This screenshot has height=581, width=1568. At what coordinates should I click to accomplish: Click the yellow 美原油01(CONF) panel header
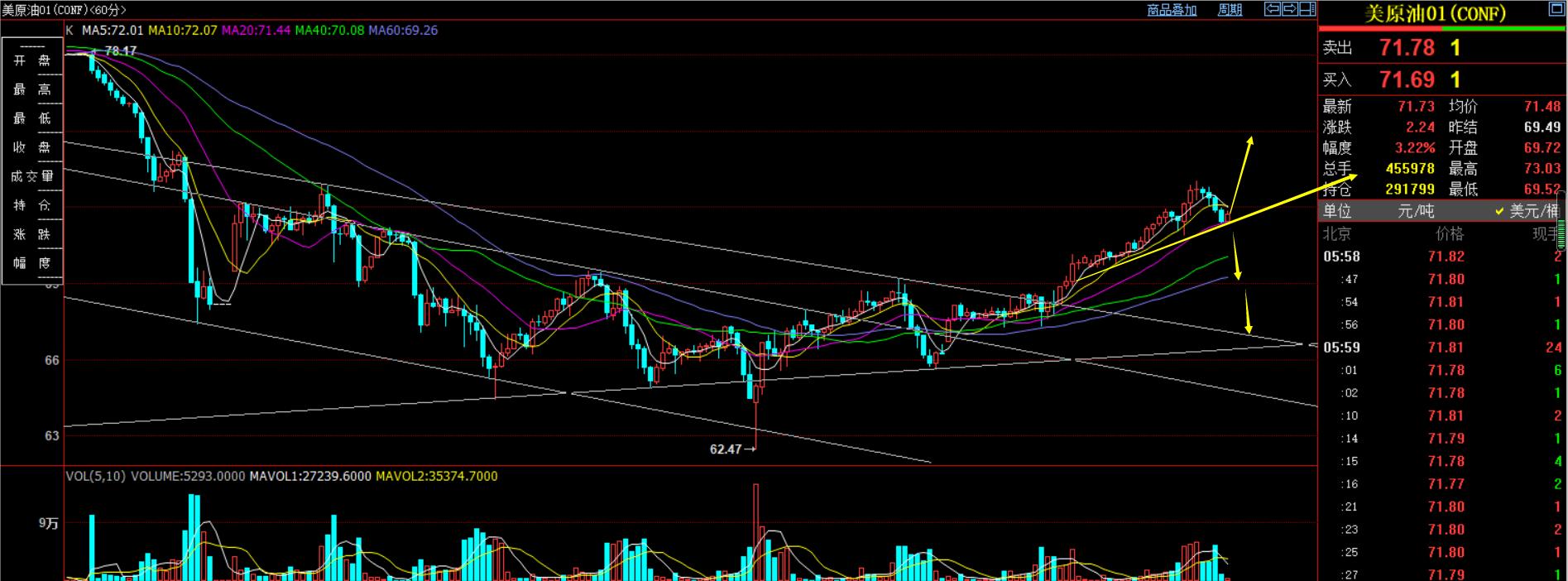1435,13
